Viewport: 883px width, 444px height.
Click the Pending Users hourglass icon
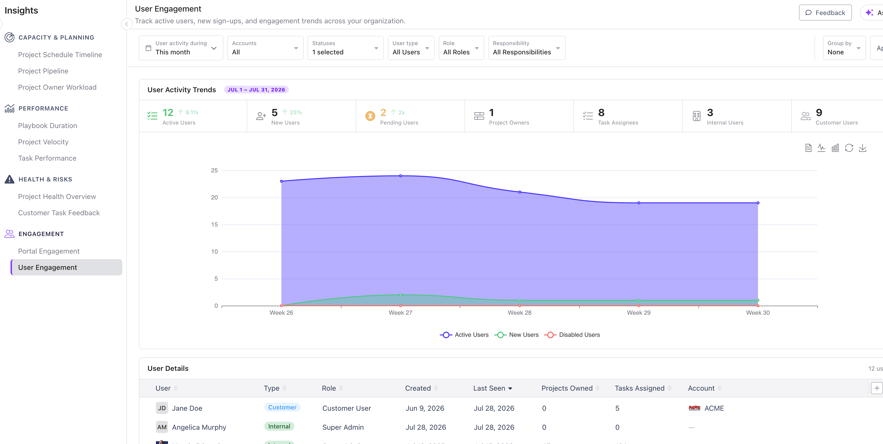coord(370,116)
